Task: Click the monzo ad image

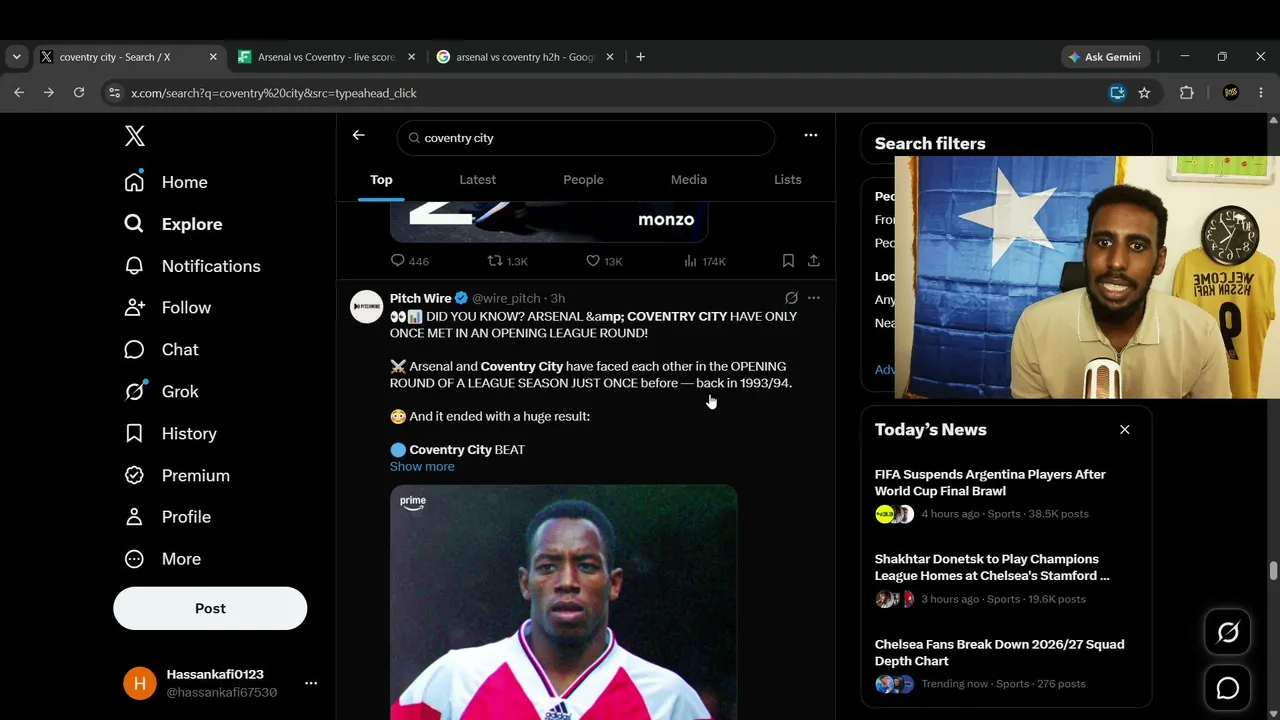Action: click(549, 221)
